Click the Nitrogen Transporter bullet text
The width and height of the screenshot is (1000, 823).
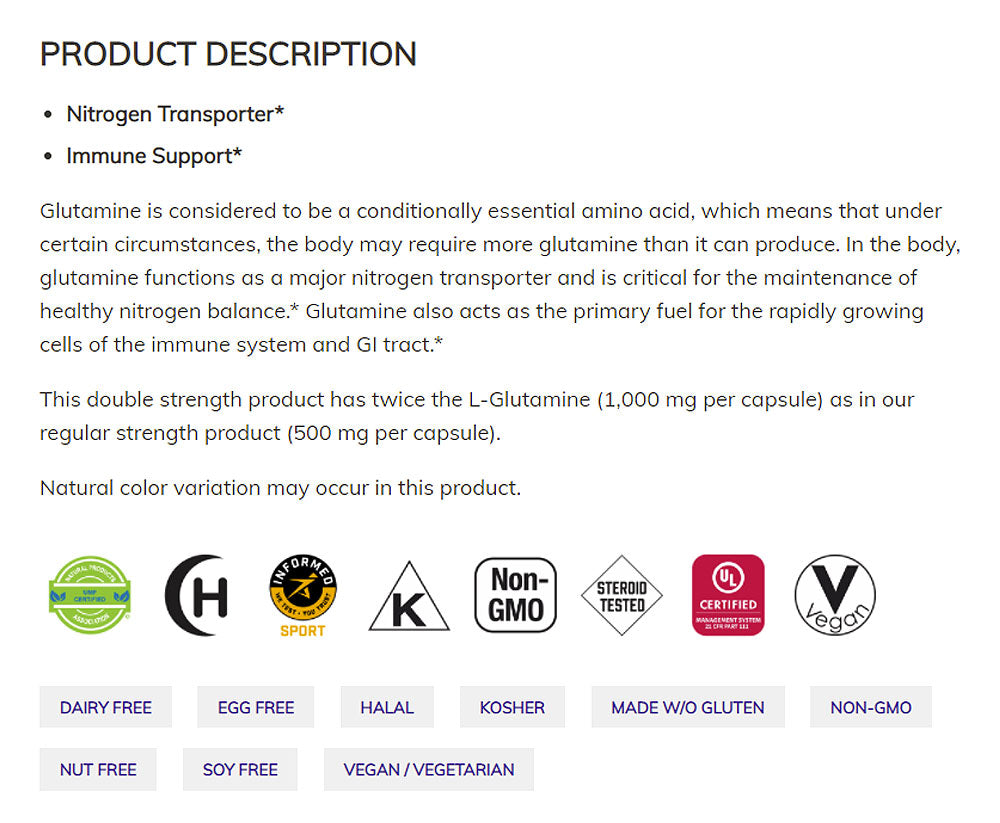(x=175, y=114)
